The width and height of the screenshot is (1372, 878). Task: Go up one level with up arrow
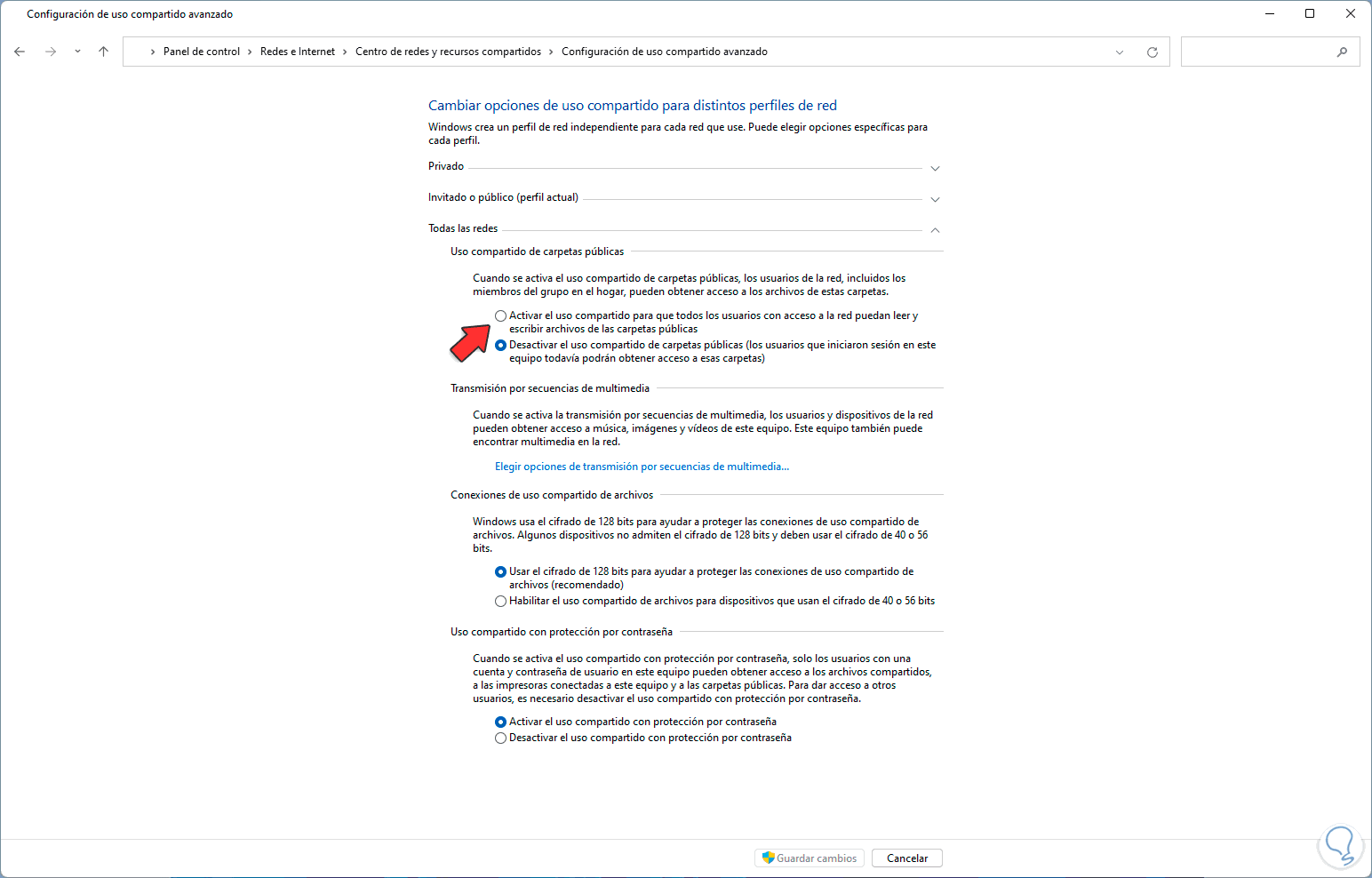(x=103, y=52)
